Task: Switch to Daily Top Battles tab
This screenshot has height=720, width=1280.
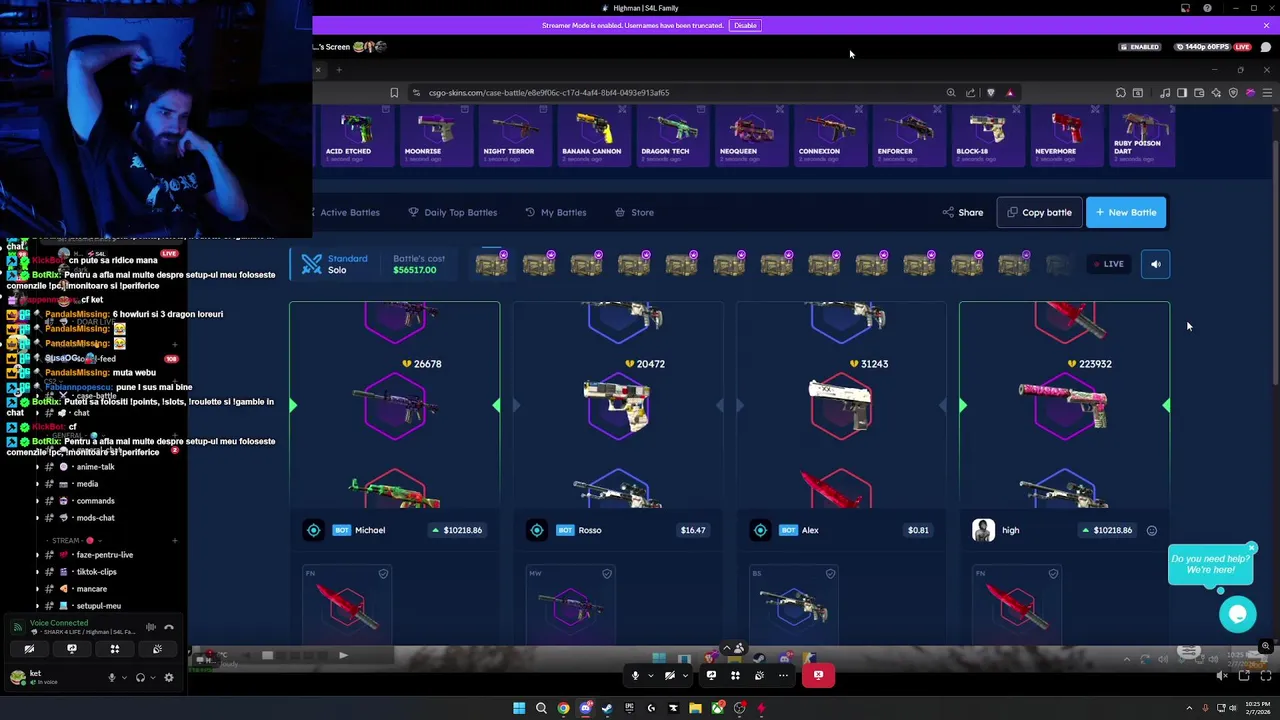Action: pyautogui.click(x=452, y=212)
